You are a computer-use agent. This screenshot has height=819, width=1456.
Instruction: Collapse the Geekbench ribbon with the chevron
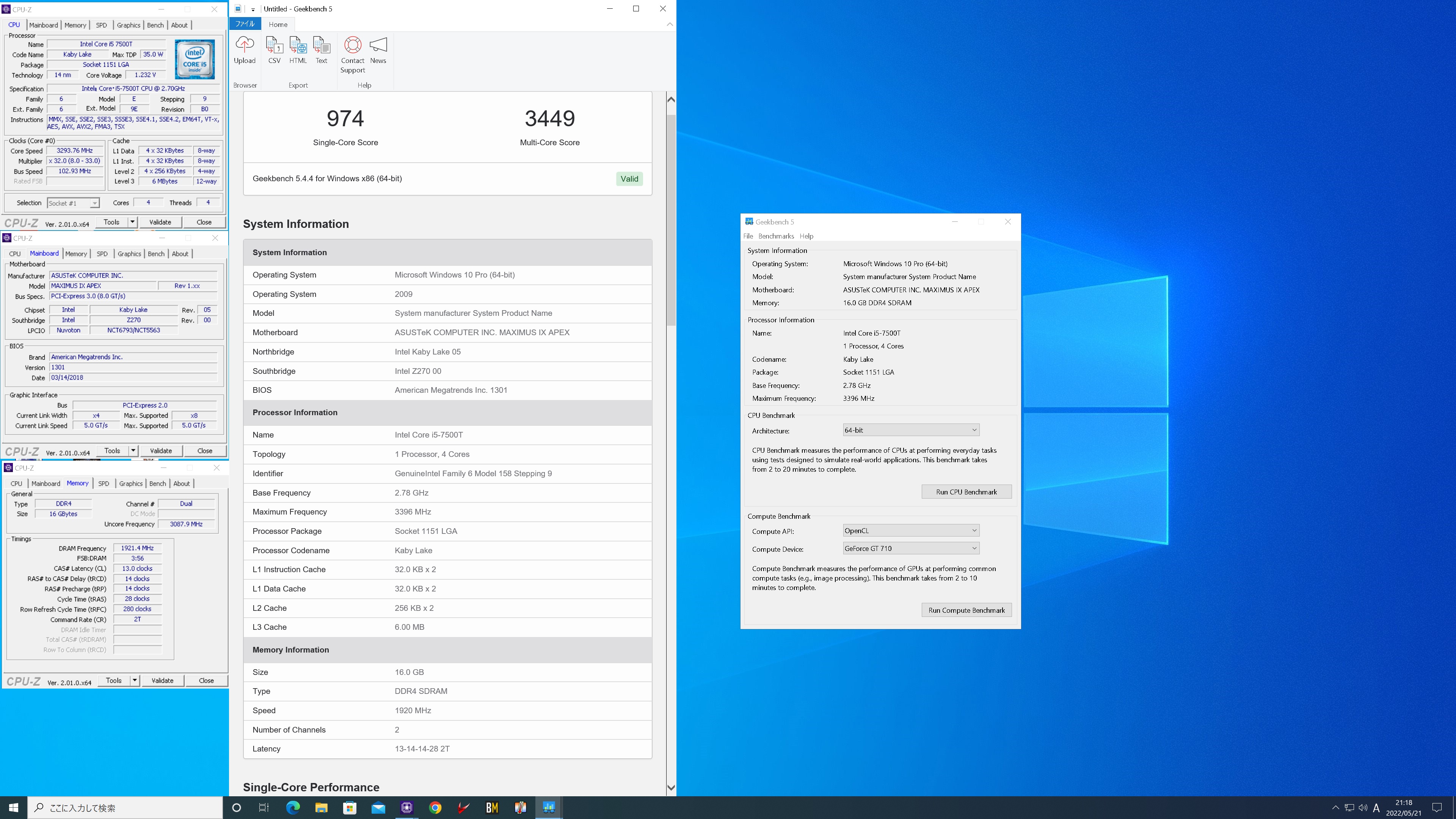coord(670,24)
